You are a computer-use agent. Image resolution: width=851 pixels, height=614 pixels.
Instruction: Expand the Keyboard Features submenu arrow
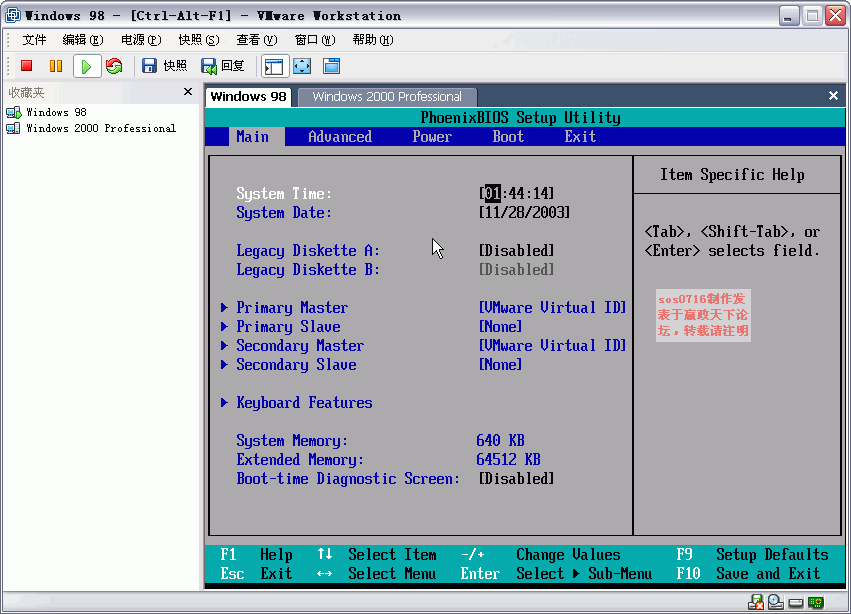(224, 403)
